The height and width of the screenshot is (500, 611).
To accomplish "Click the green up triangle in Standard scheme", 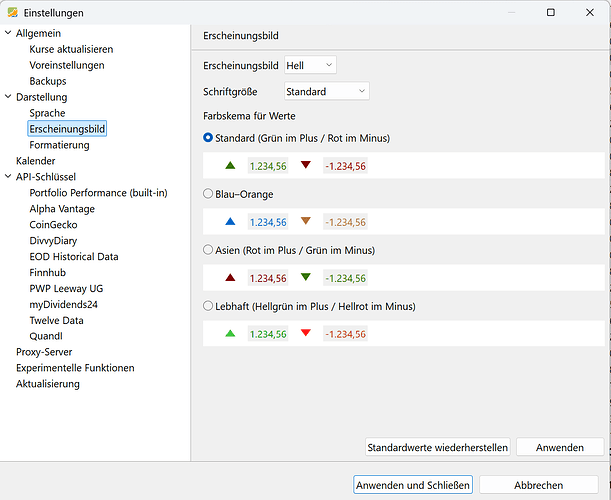I will pyautogui.click(x=230, y=166).
